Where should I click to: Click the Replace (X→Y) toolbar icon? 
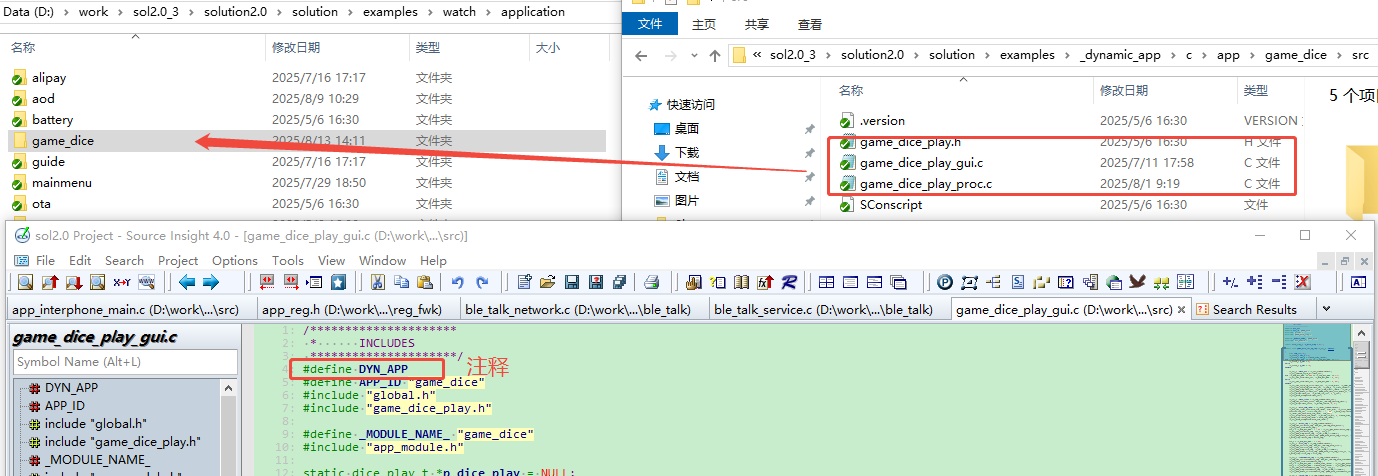[122, 282]
